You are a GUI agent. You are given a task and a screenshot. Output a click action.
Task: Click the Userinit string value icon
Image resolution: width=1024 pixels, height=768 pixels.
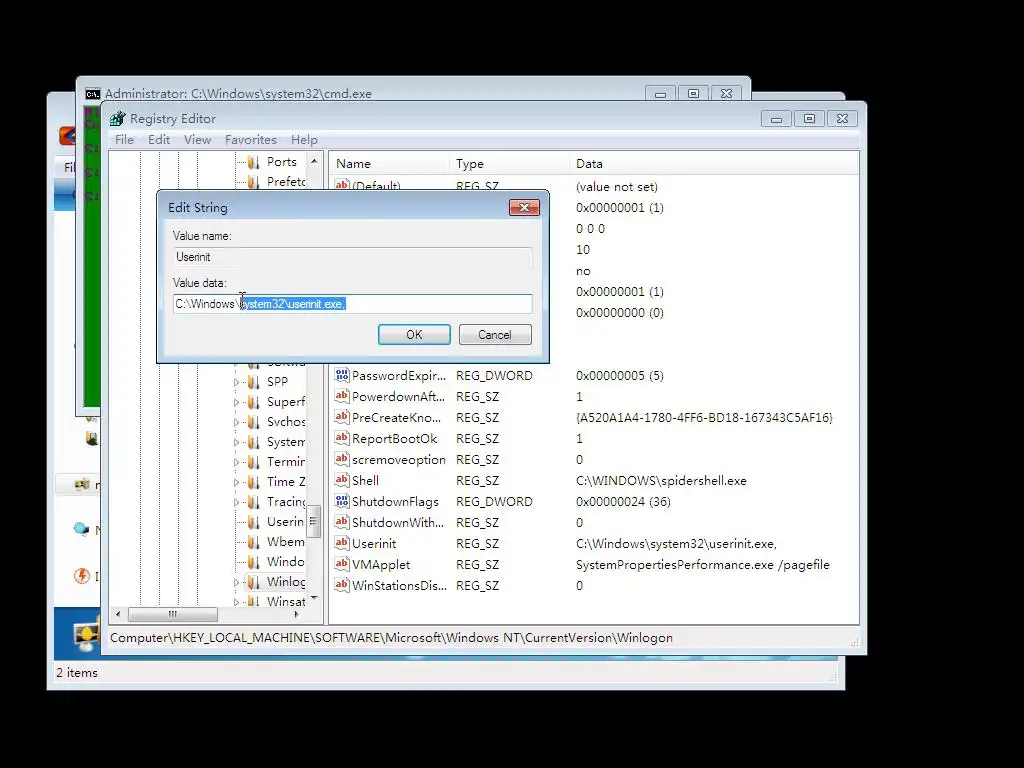pos(342,543)
